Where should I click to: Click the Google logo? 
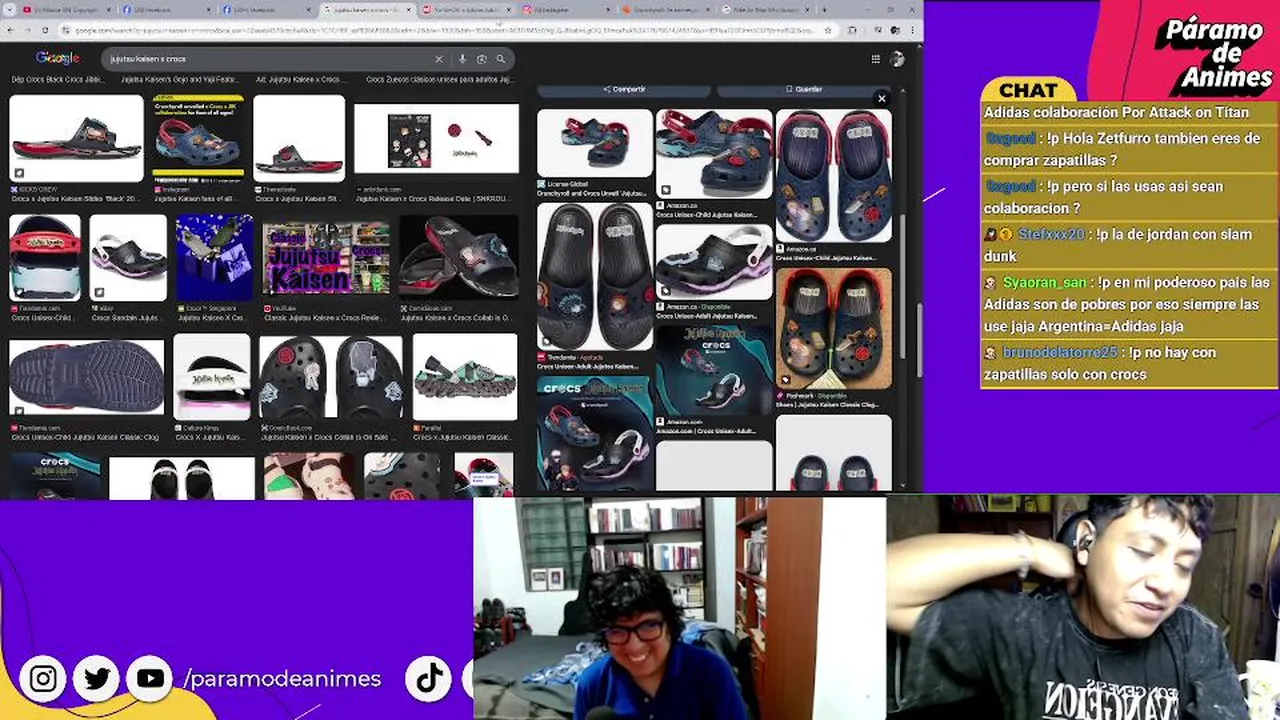57,58
